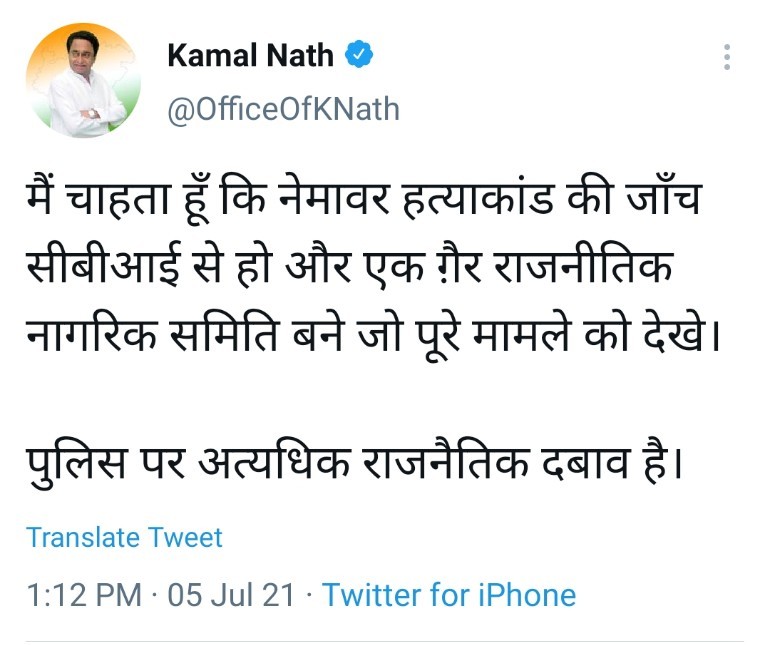Open the Twitter for iPhone source link

point(449,595)
